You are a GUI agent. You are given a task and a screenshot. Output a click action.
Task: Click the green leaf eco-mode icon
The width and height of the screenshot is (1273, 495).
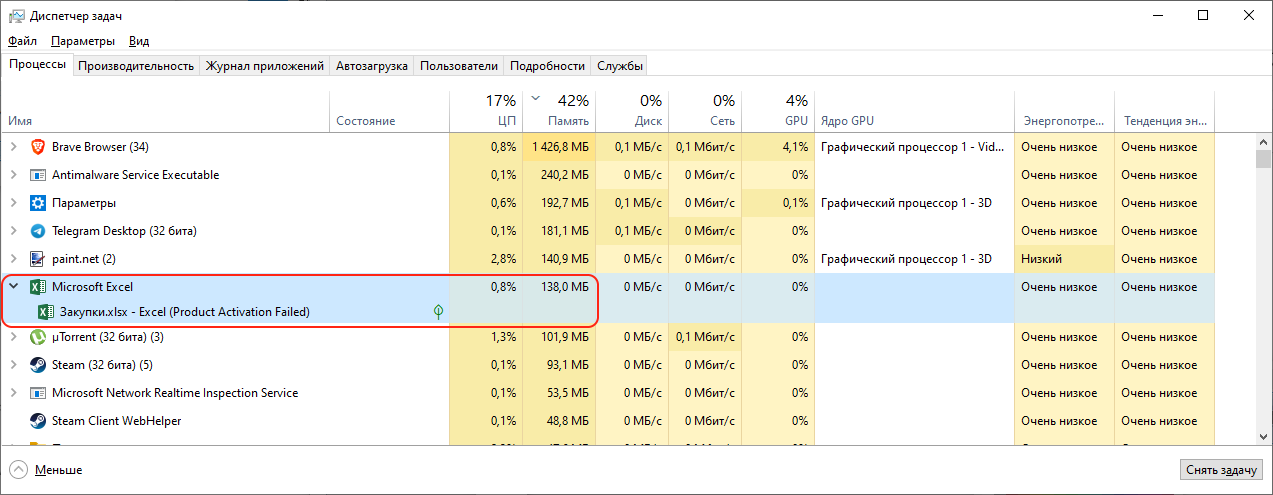tap(438, 312)
